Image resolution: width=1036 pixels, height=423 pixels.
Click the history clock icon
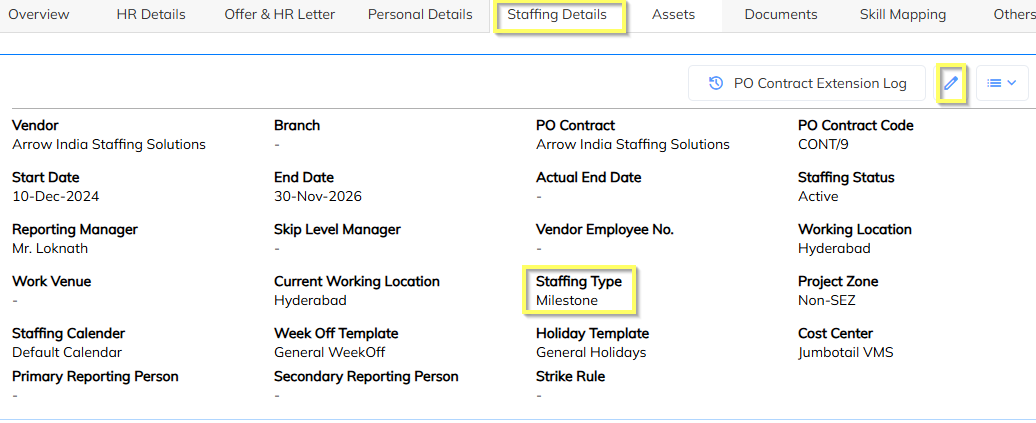(716, 83)
